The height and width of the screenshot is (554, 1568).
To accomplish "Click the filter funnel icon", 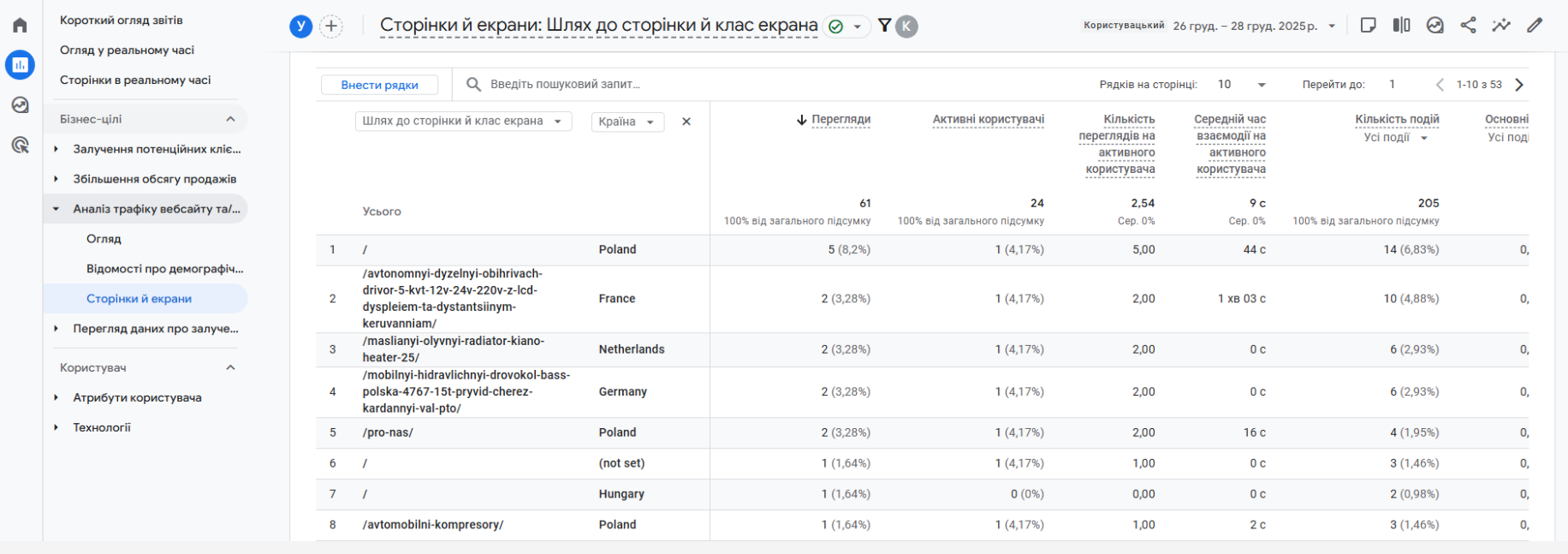I will tap(885, 26).
